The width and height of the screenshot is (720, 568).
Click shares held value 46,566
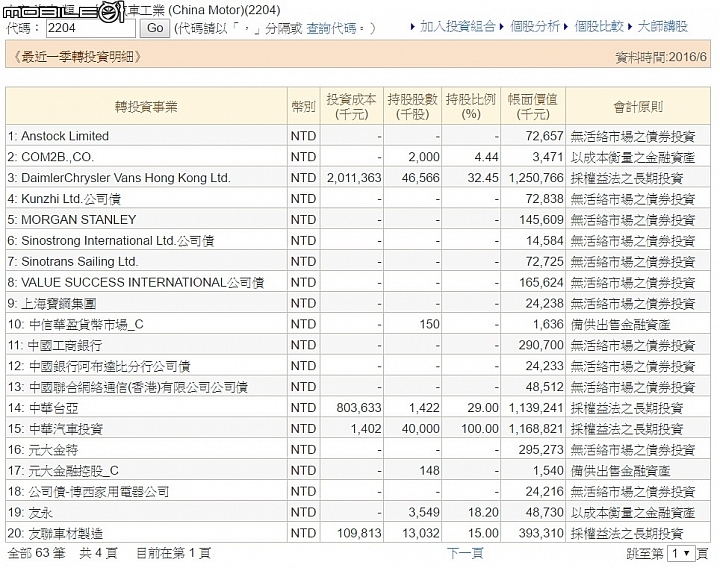tap(421, 178)
